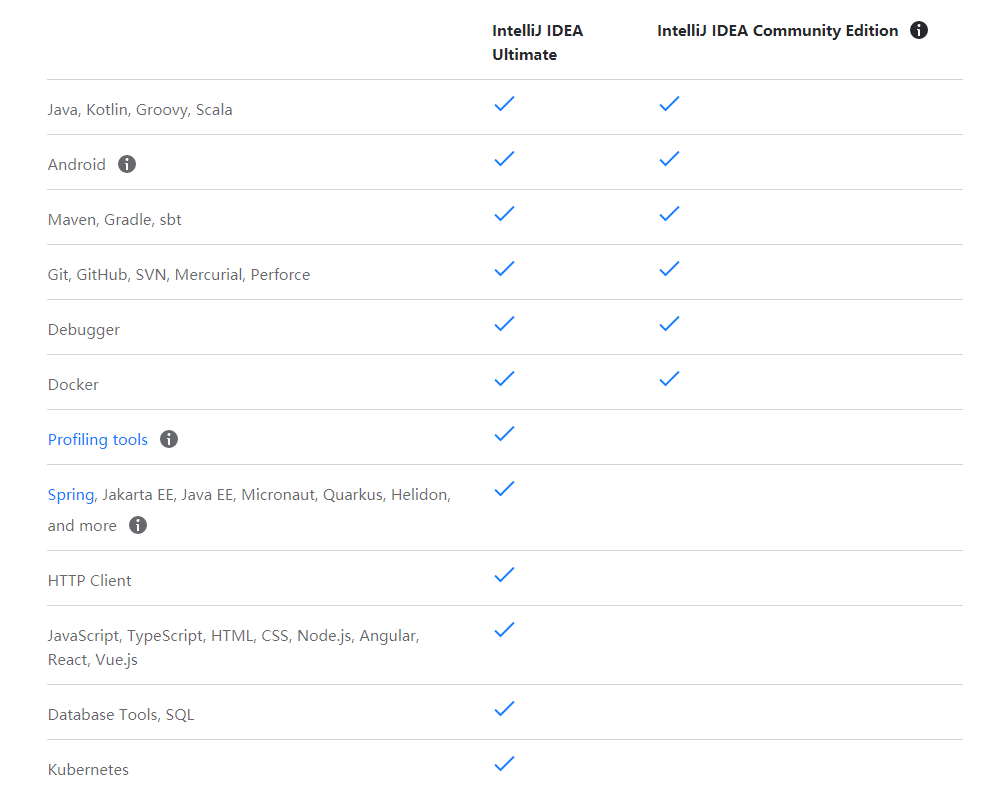Click Ultimate checkmark for HTTP Client
Screen dimensions: 999x796
click(505, 575)
